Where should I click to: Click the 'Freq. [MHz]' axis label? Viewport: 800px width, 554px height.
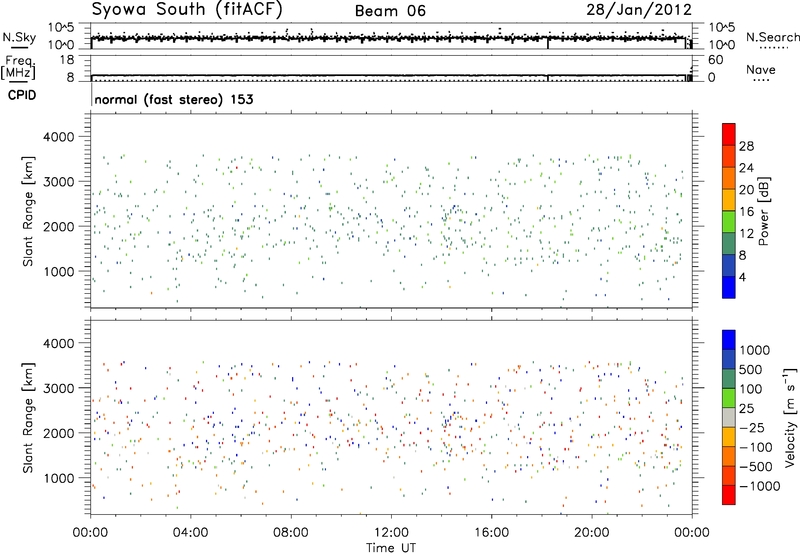click(x=18, y=69)
